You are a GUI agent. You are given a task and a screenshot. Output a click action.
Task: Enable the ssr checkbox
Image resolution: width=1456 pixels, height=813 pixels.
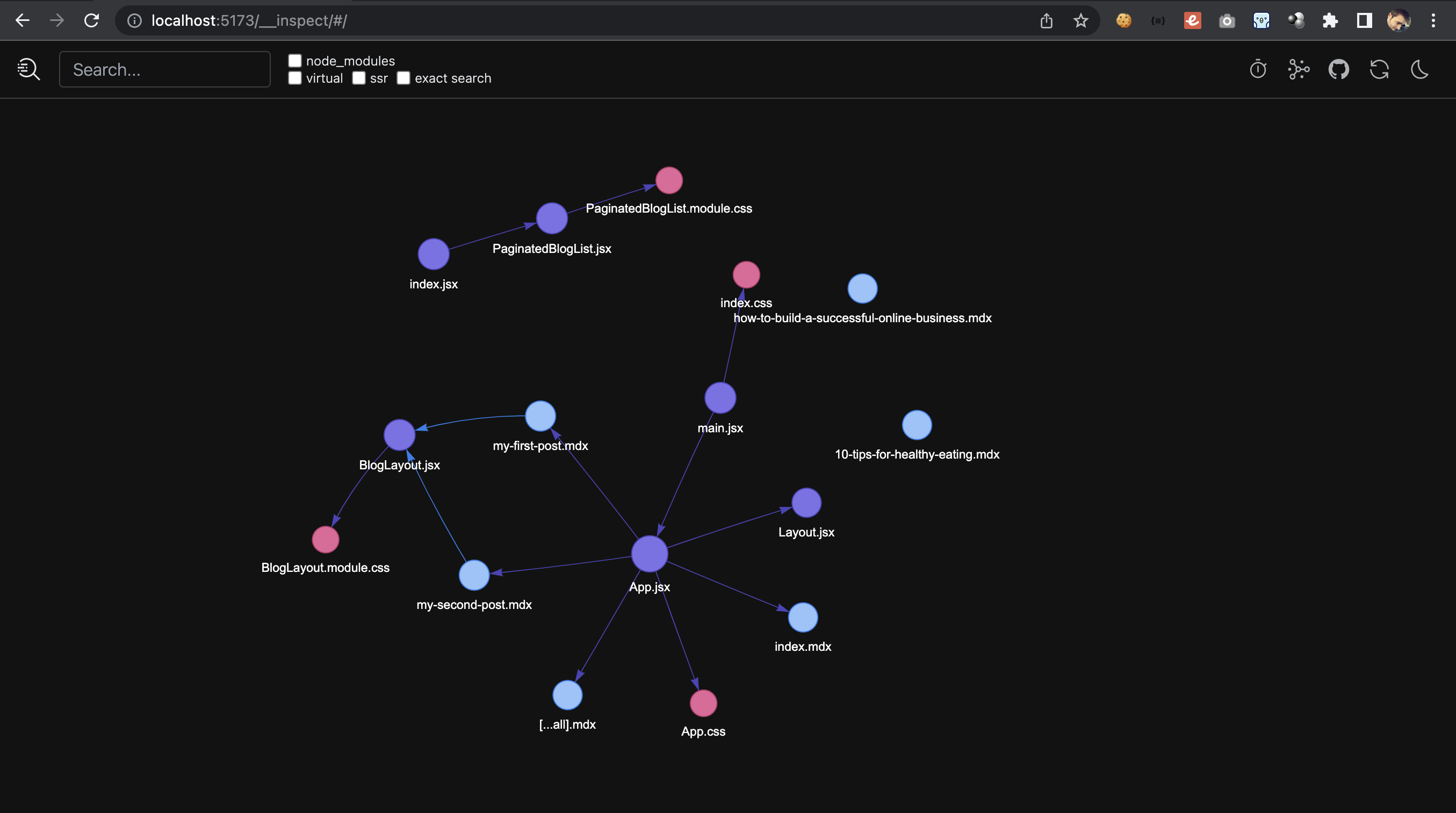[359, 78]
